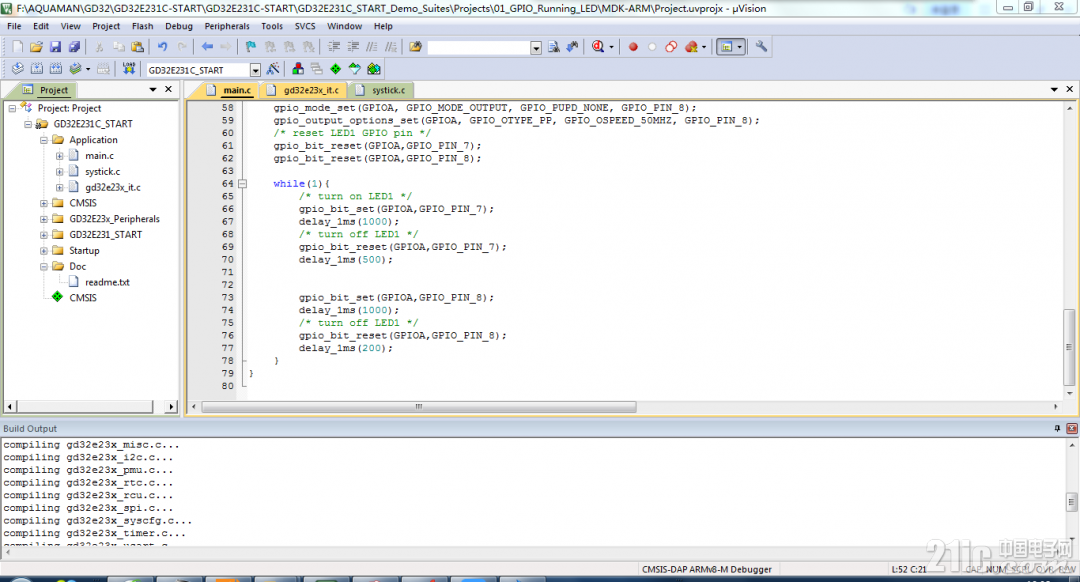
Task: Pin the Build Output panel
Action: point(1057,428)
